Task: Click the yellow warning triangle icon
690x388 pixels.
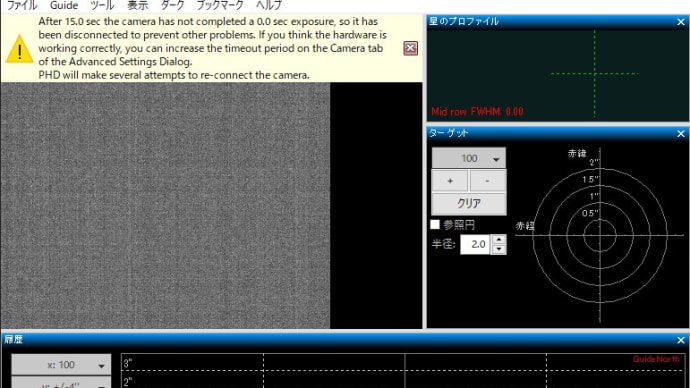Action: (x=19, y=49)
